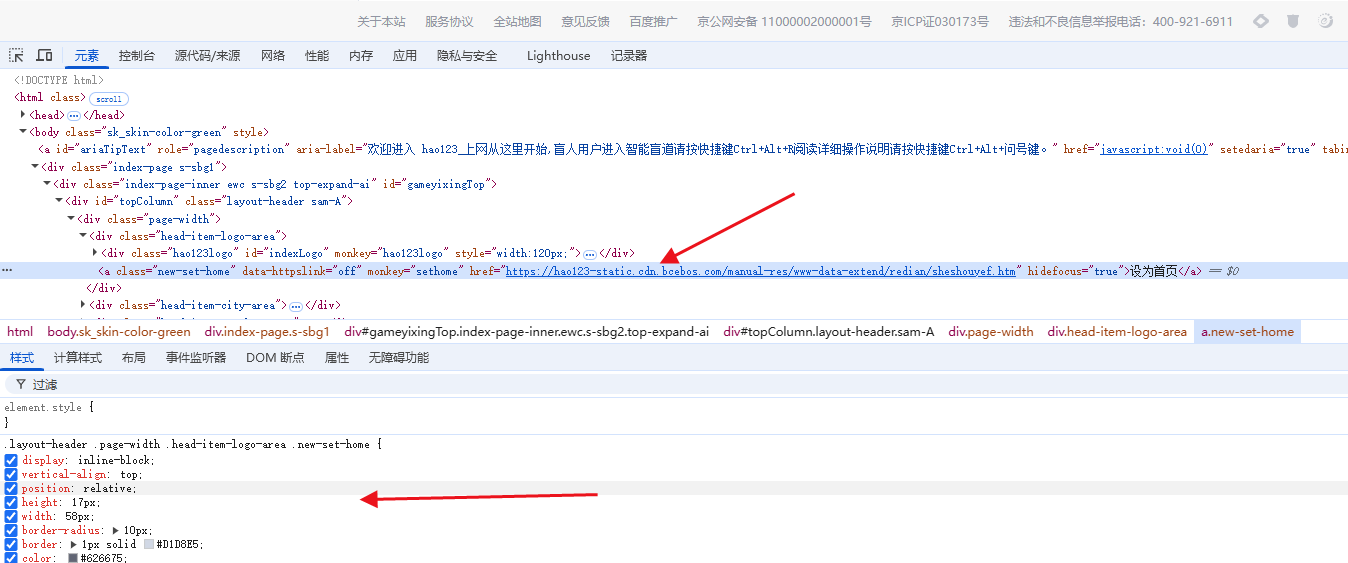Collapse the body sk_skin-color-green node
This screenshot has width=1348, height=563.
pyautogui.click(x=22, y=132)
